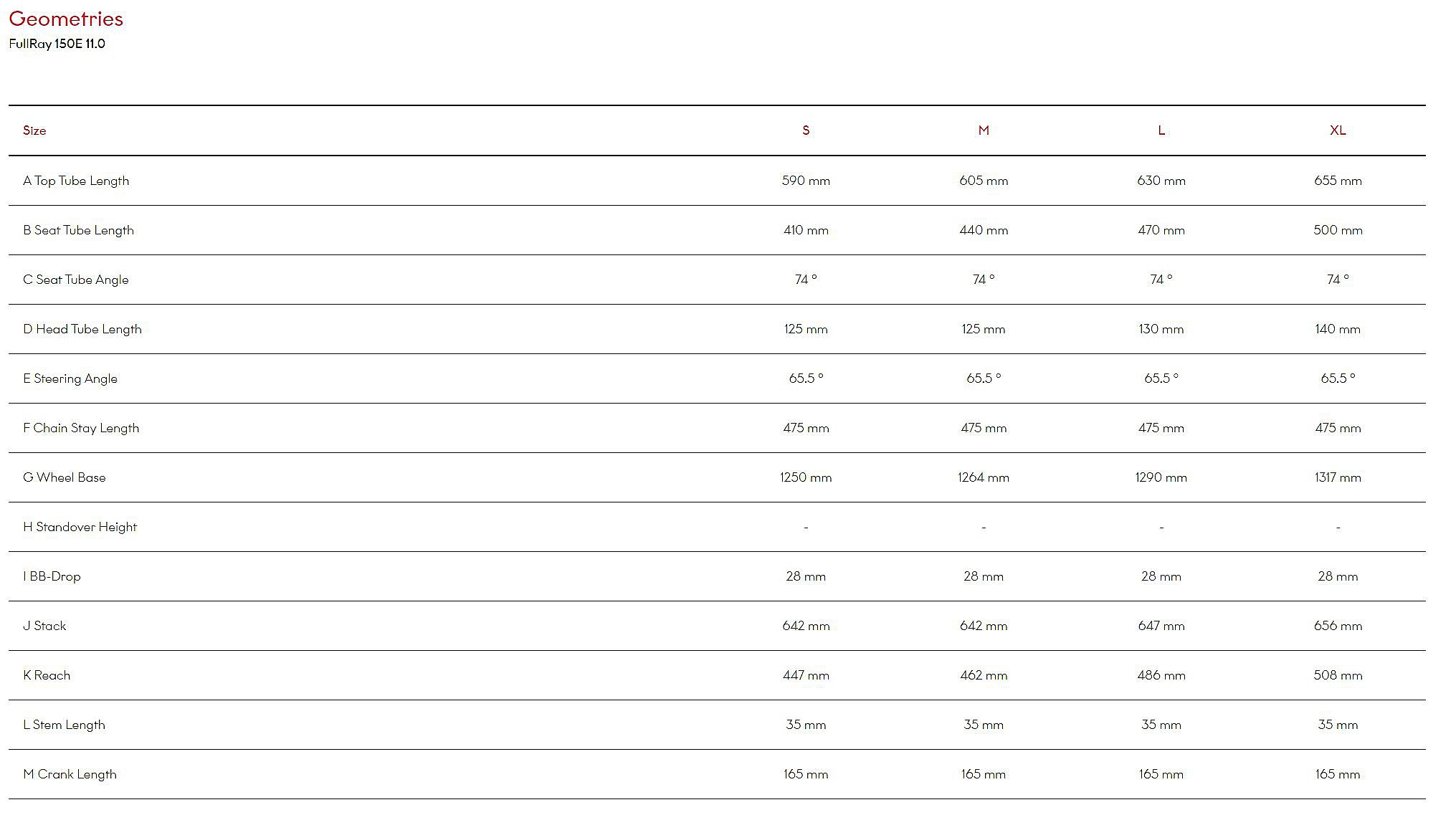Select the FullRay 150E 11.0 subtitle
This screenshot has height=815, width=1456.
(57, 44)
